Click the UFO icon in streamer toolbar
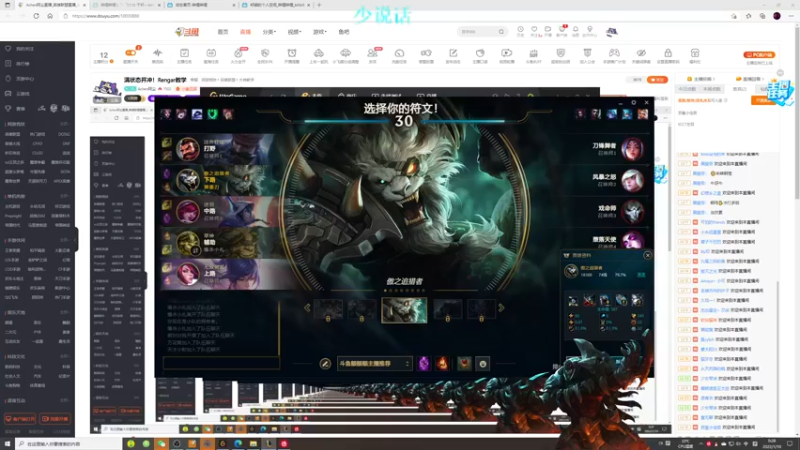 (345, 53)
